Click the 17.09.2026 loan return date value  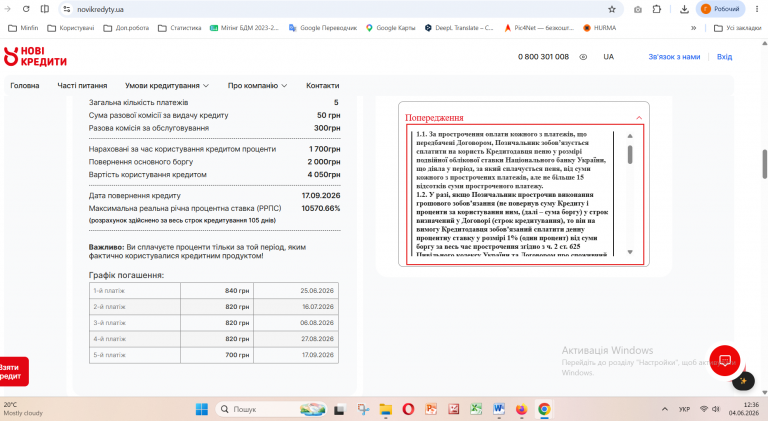(x=320, y=196)
